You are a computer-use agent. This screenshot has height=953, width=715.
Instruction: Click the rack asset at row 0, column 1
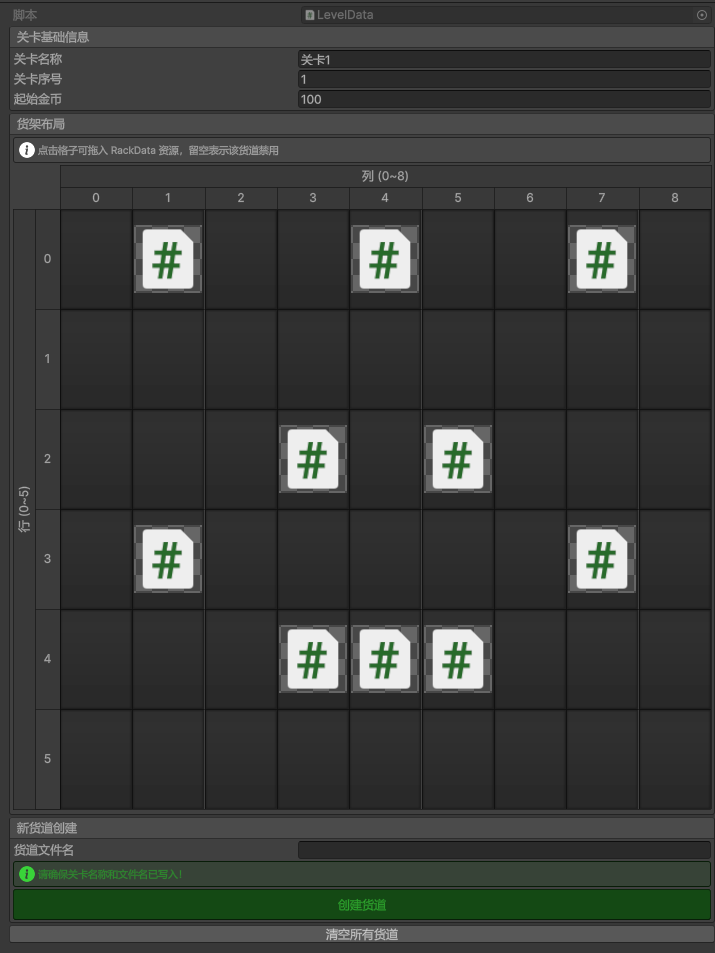pos(168,259)
